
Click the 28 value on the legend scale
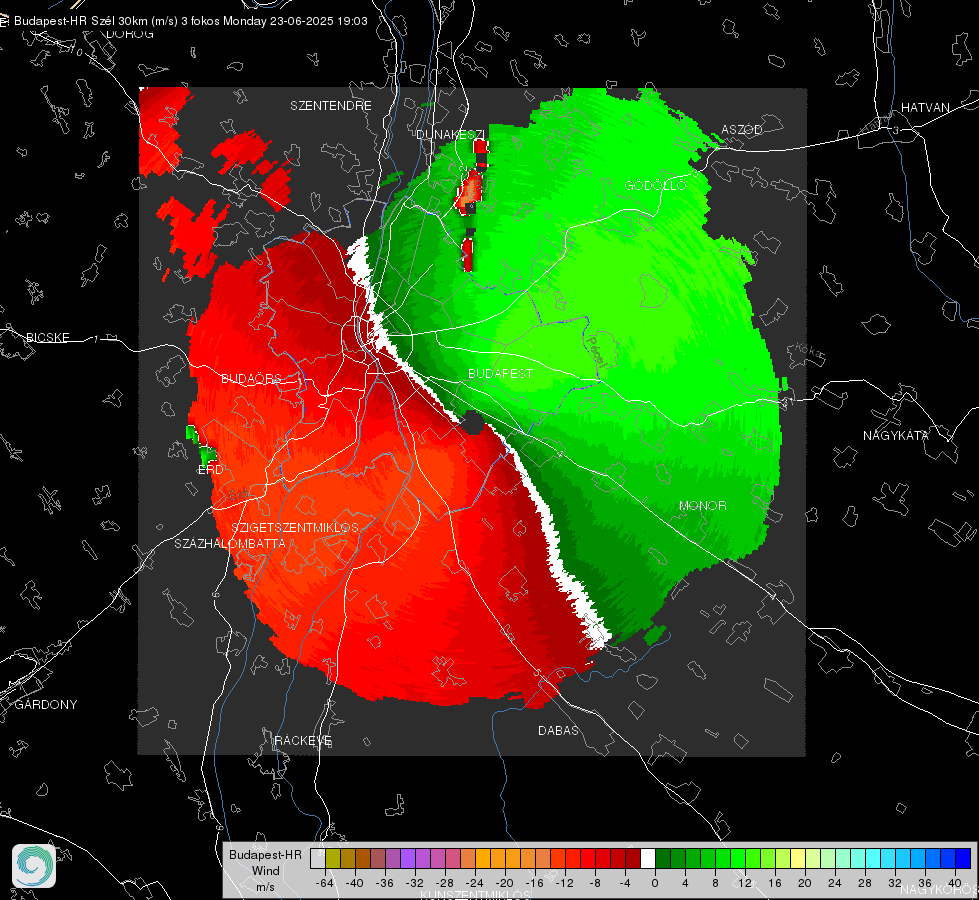tap(865, 883)
